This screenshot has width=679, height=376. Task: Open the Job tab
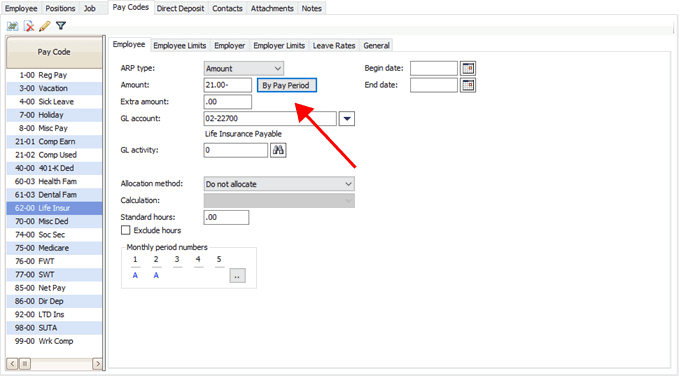point(90,8)
